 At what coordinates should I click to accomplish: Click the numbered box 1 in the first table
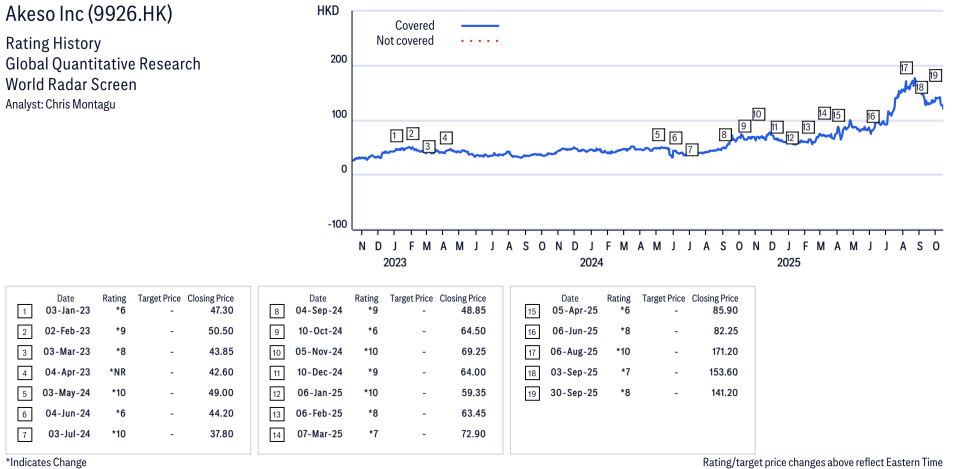coord(24,312)
